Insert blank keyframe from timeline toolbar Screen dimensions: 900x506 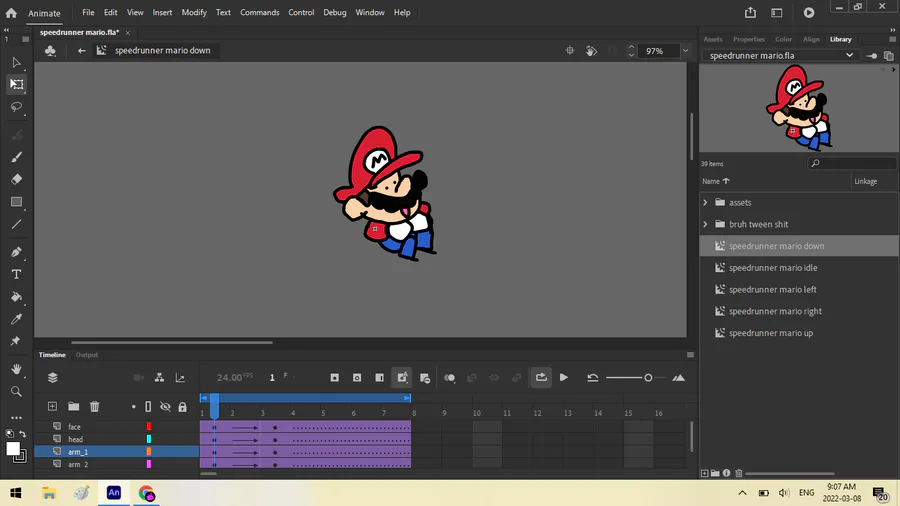tap(357, 377)
